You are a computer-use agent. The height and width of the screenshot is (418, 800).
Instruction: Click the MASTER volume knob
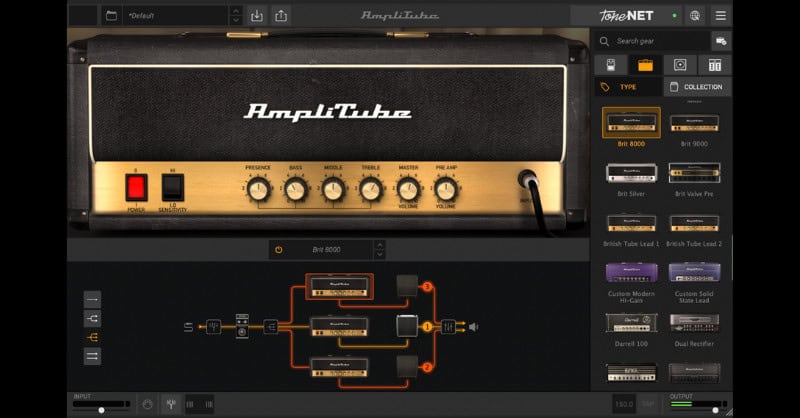[408, 189]
